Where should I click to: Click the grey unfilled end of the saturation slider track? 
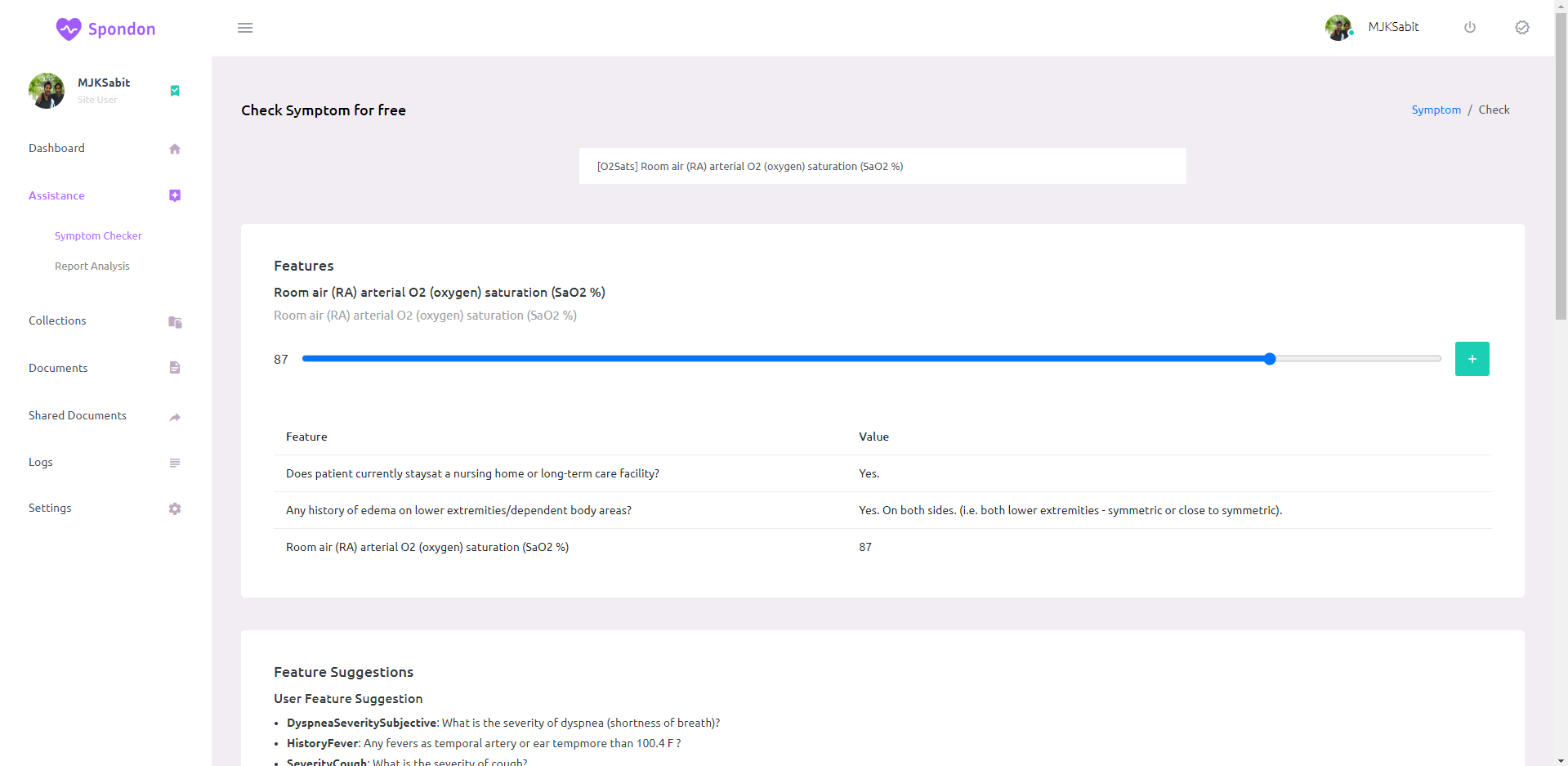[x=1358, y=359]
